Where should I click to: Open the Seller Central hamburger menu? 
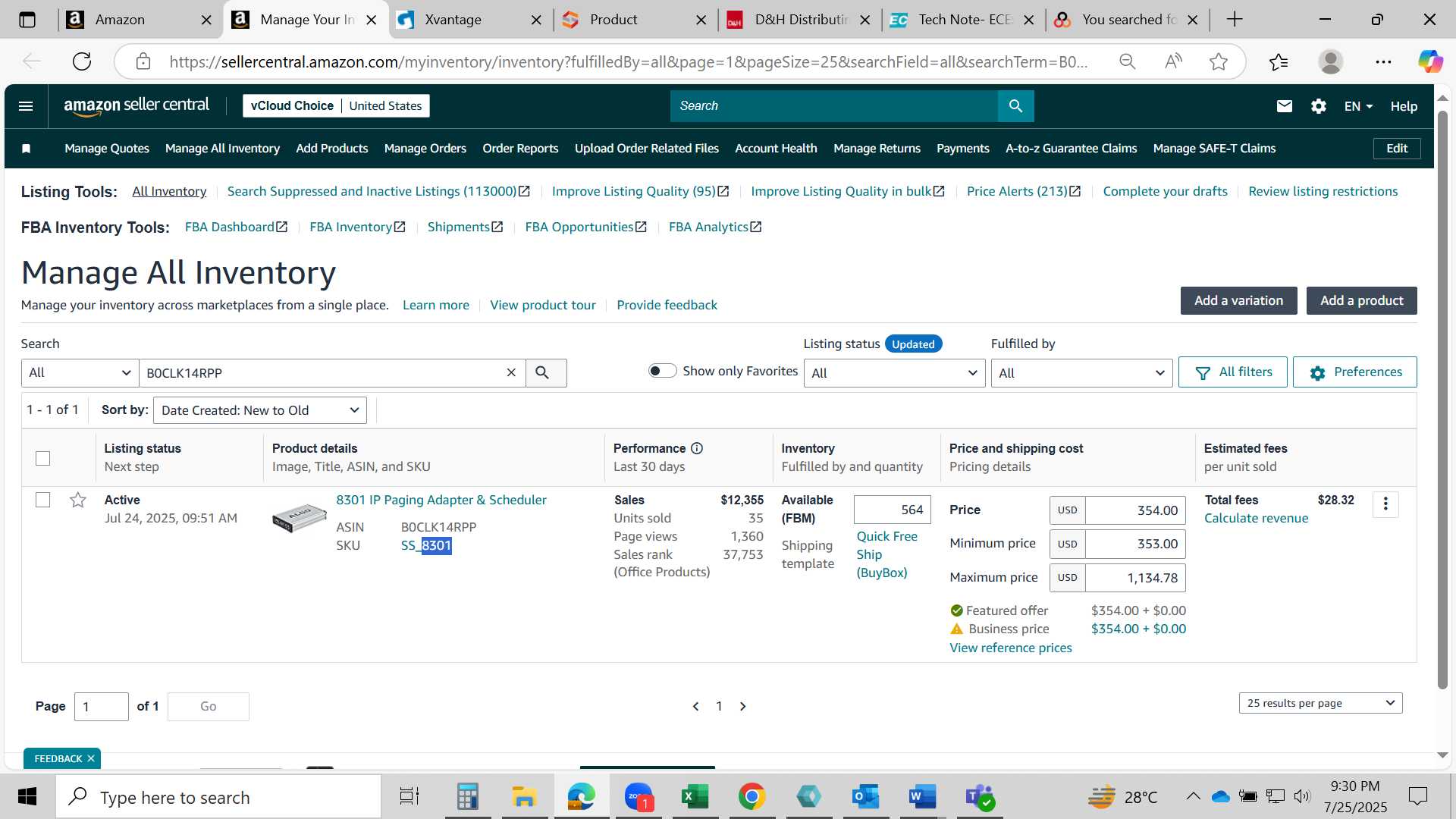(26, 106)
